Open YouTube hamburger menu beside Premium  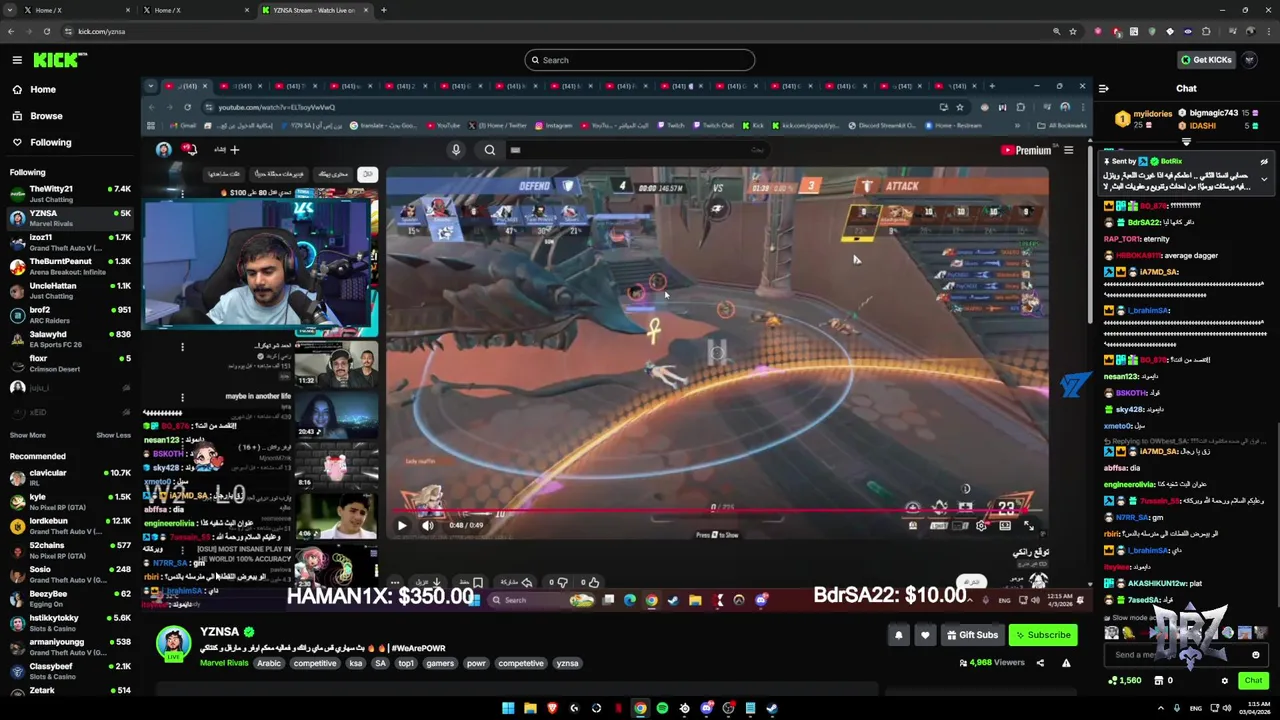click(x=1068, y=150)
